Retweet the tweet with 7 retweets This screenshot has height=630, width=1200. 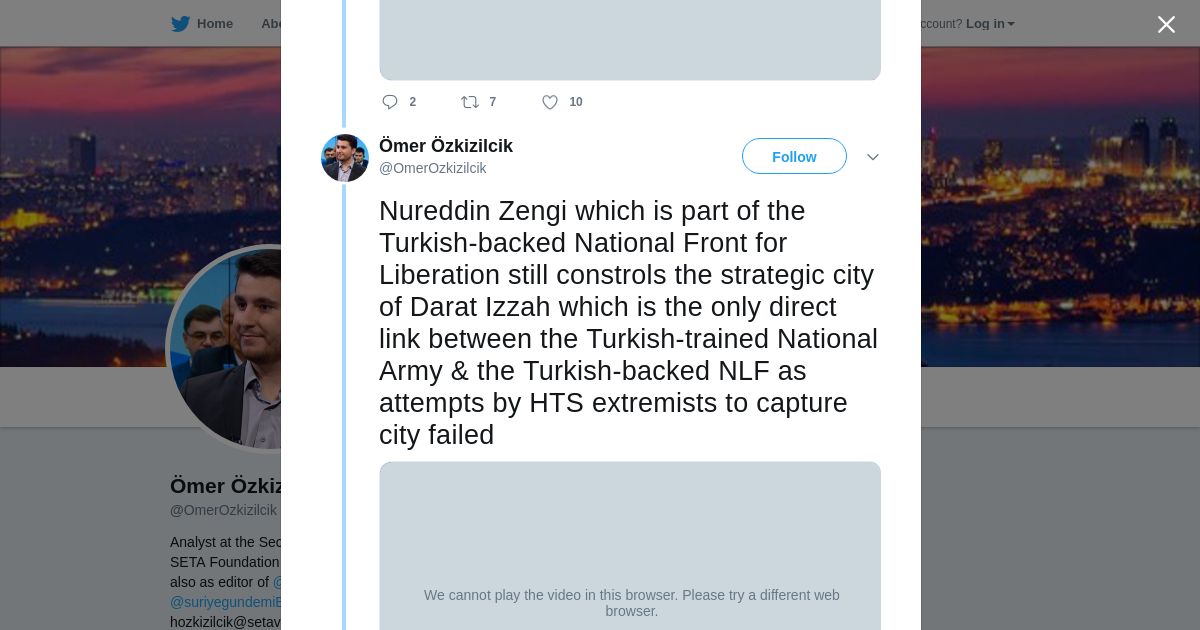[x=470, y=102]
